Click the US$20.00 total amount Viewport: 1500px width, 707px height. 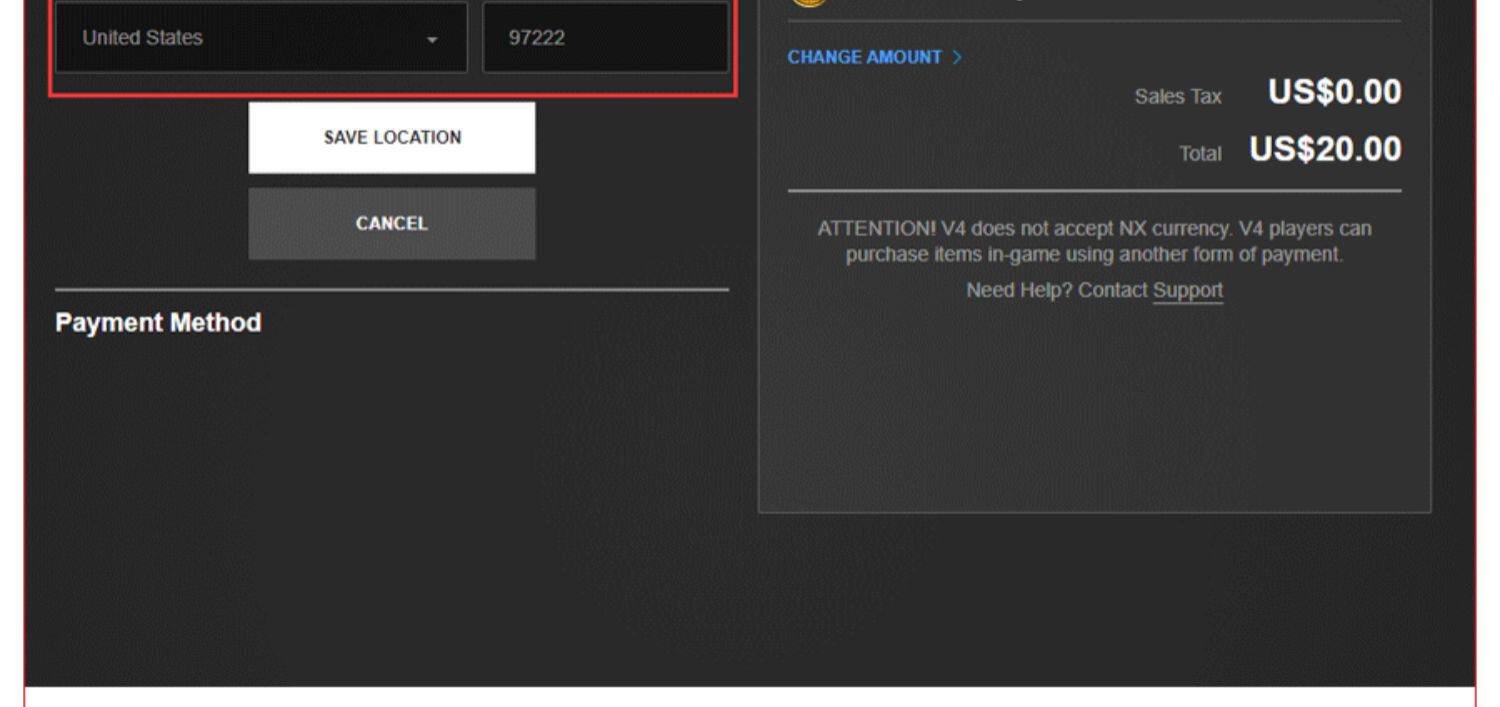pos(1325,151)
